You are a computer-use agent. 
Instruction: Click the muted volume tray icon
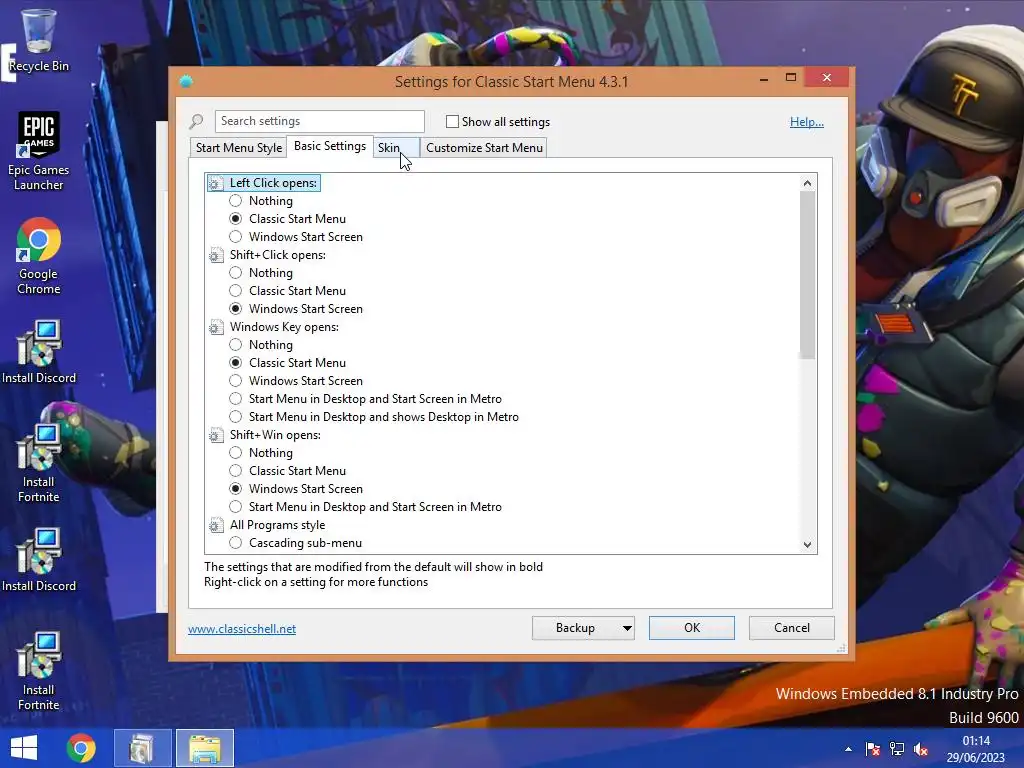921,749
